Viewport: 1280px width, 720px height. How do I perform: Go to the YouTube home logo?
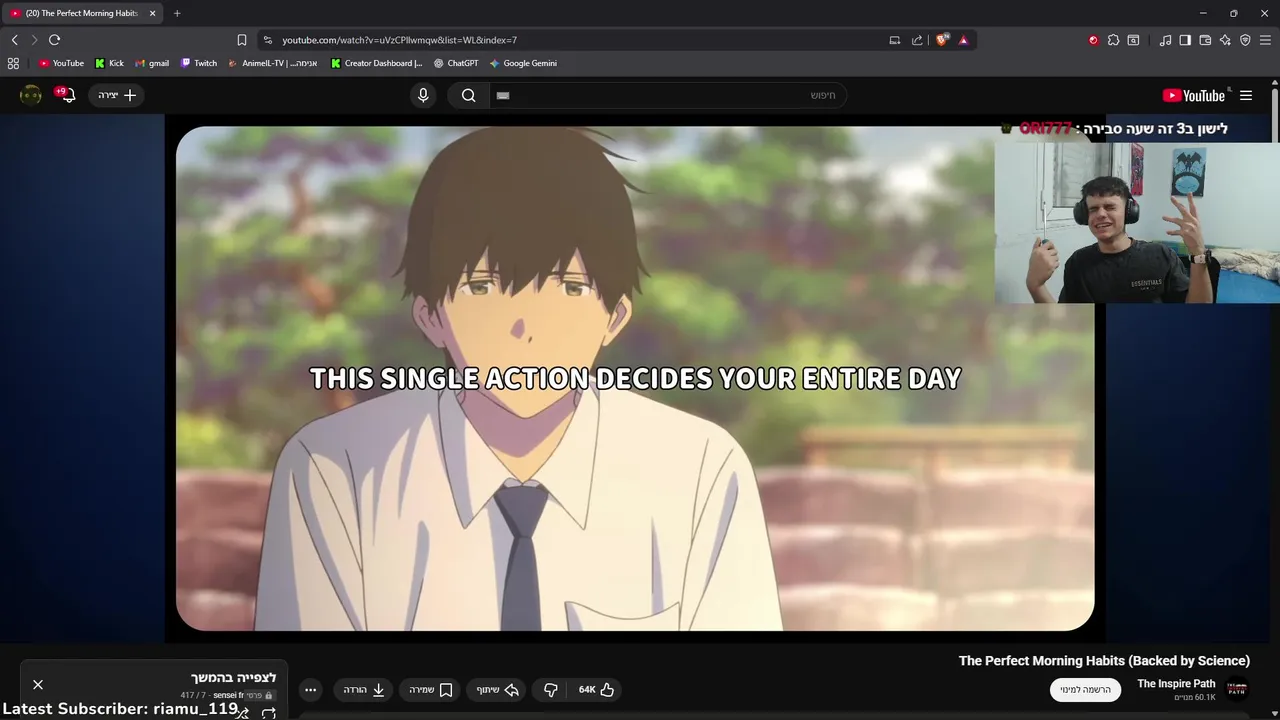tap(1194, 95)
